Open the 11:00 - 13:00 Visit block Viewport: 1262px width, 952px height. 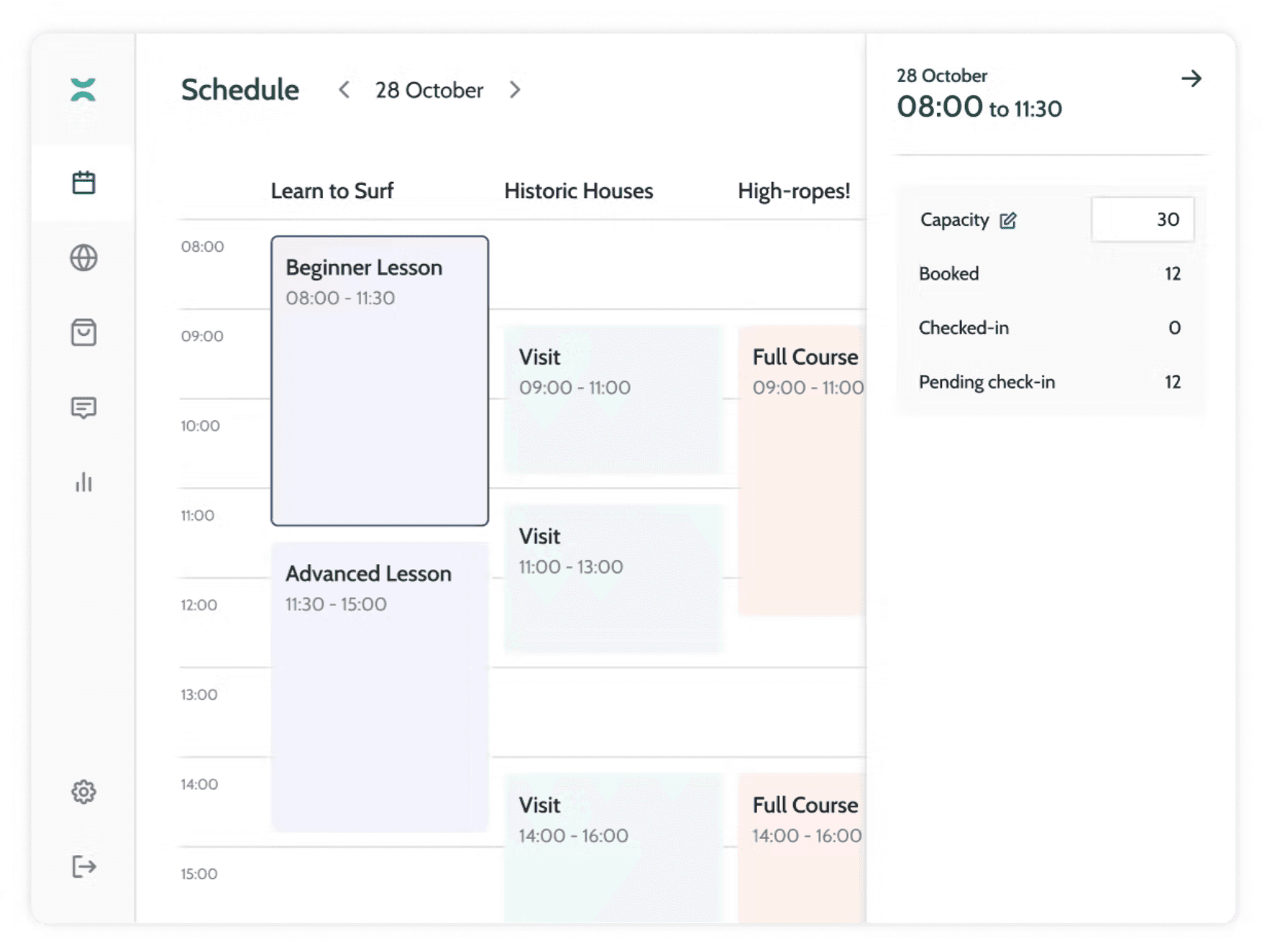pos(613,578)
